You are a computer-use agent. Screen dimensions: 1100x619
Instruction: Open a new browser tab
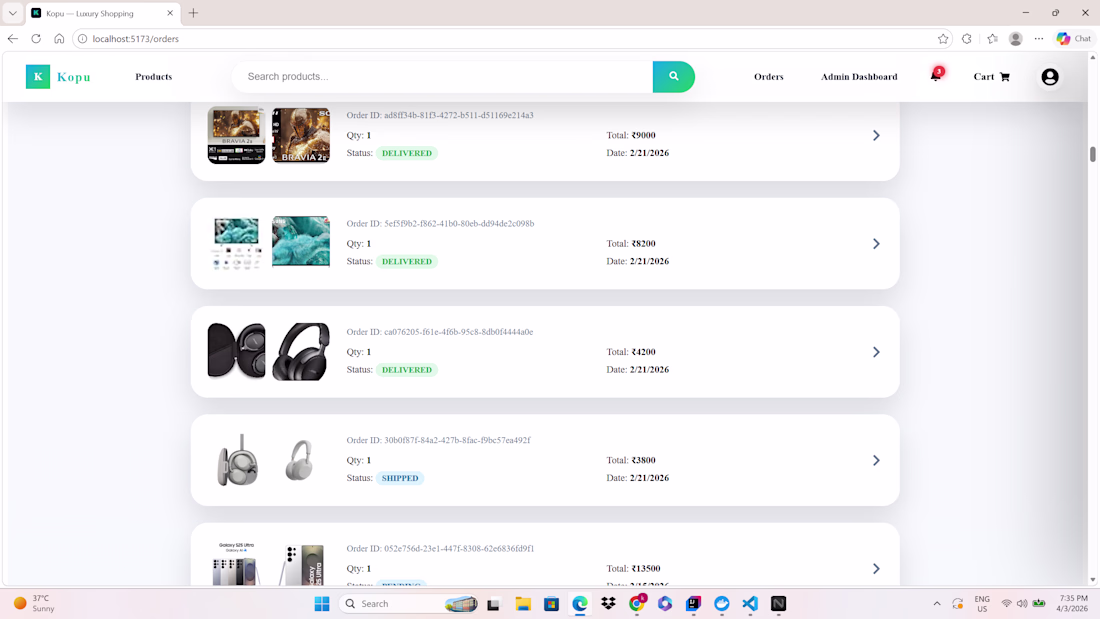[x=194, y=13]
